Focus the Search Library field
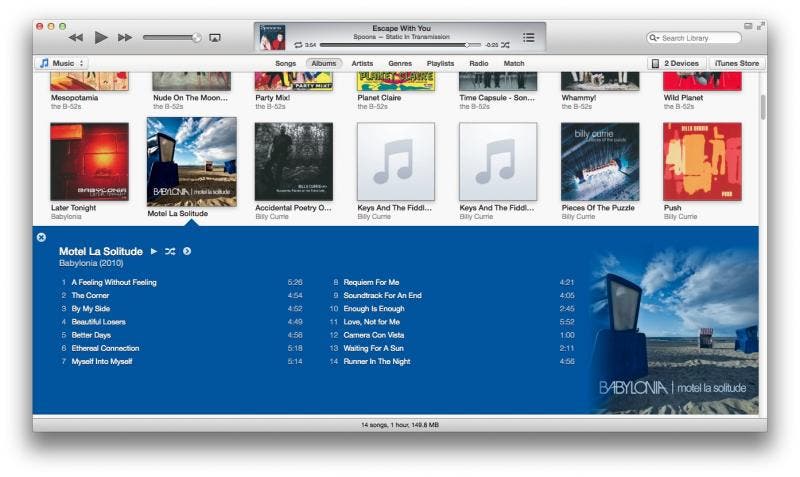This screenshot has height=477, width=800. coord(694,38)
